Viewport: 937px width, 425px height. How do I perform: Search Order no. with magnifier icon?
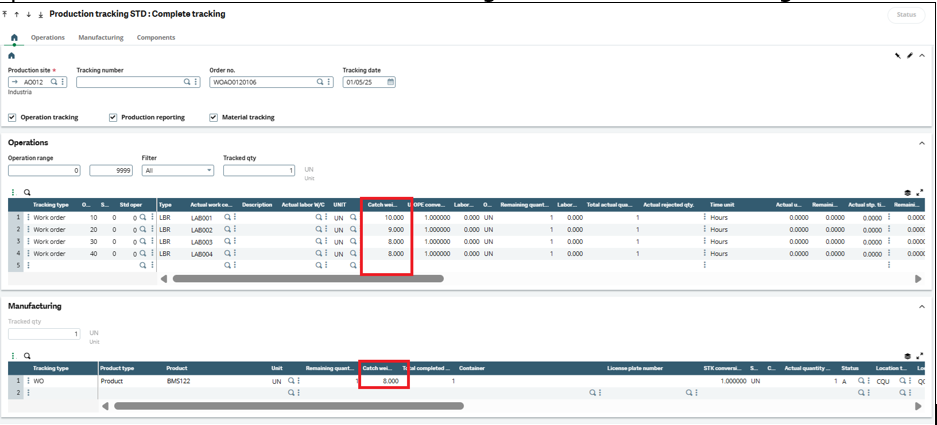[x=320, y=82]
